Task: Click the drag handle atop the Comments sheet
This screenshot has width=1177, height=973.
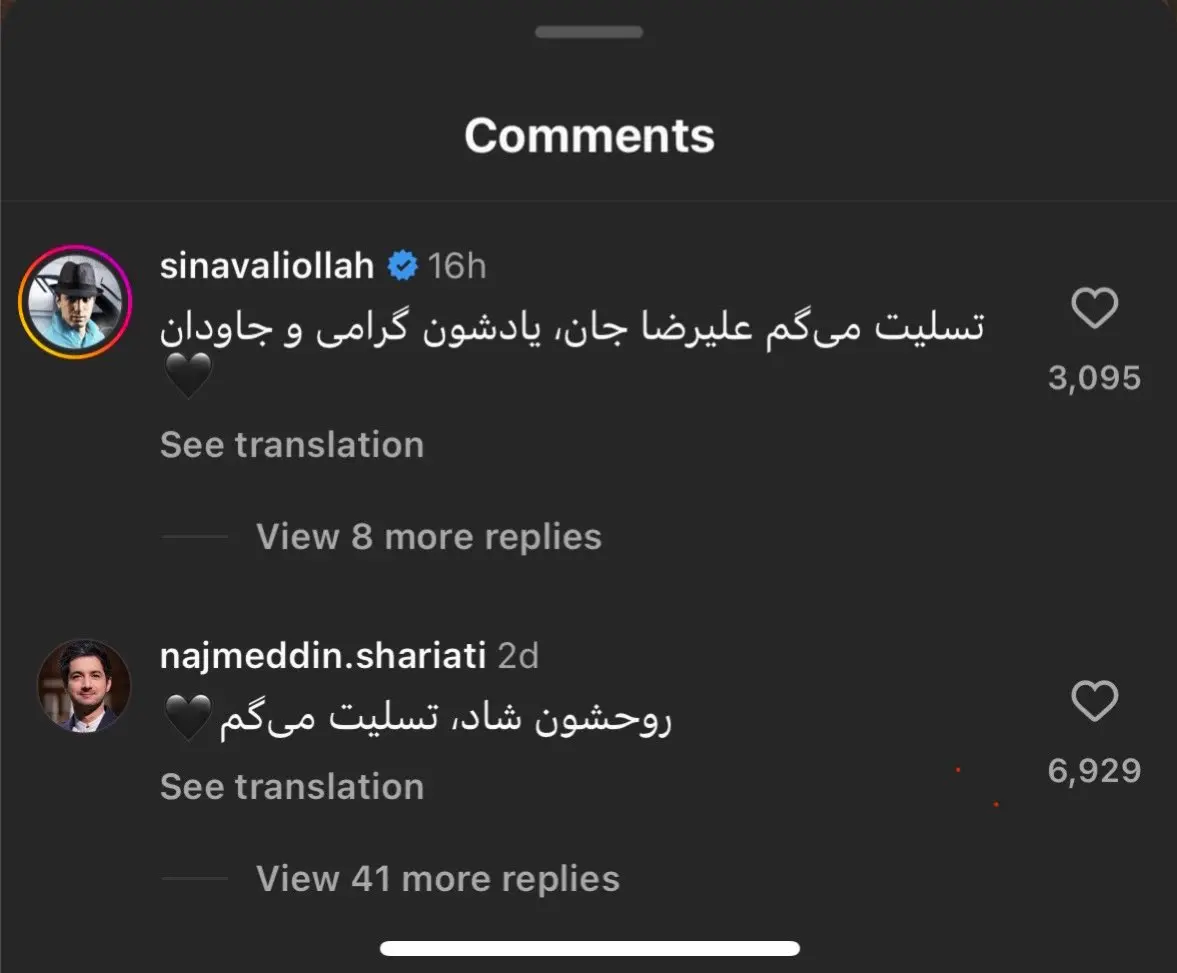Action: click(x=588, y=32)
